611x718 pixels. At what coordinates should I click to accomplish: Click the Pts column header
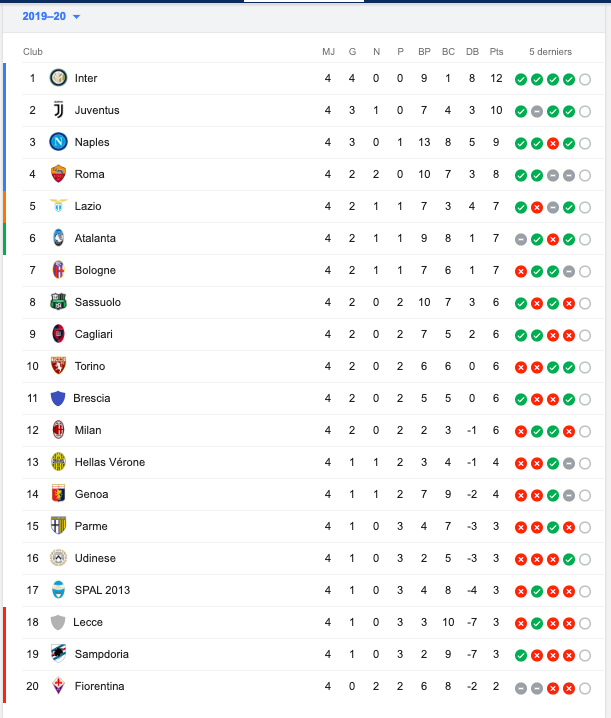pos(496,52)
